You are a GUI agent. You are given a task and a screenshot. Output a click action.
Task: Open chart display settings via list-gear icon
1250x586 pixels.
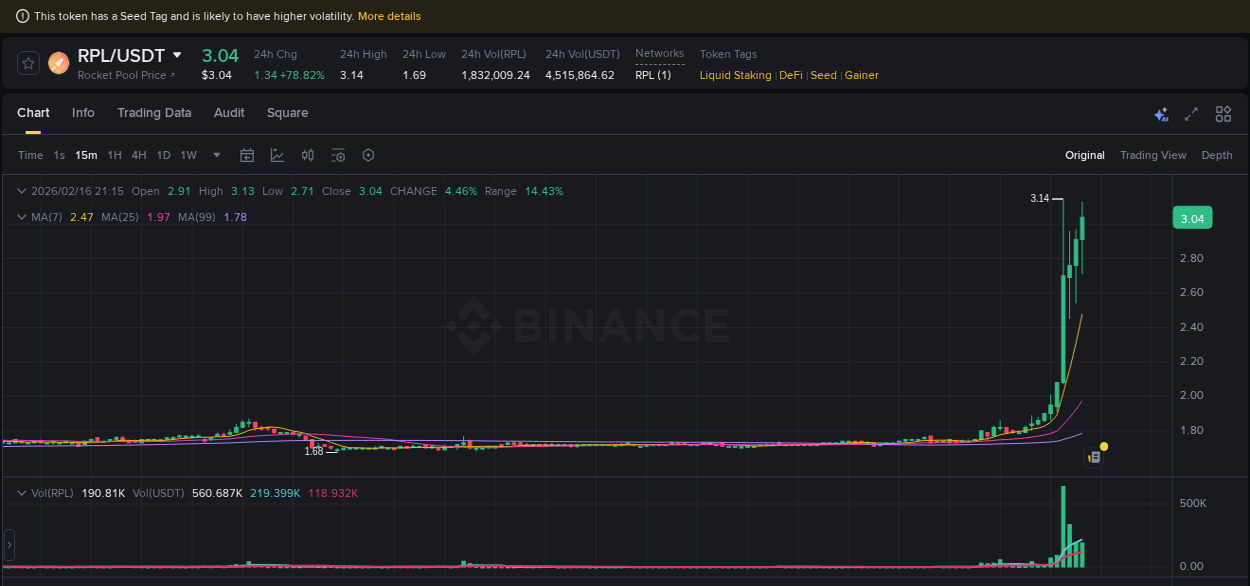tap(337, 155)
